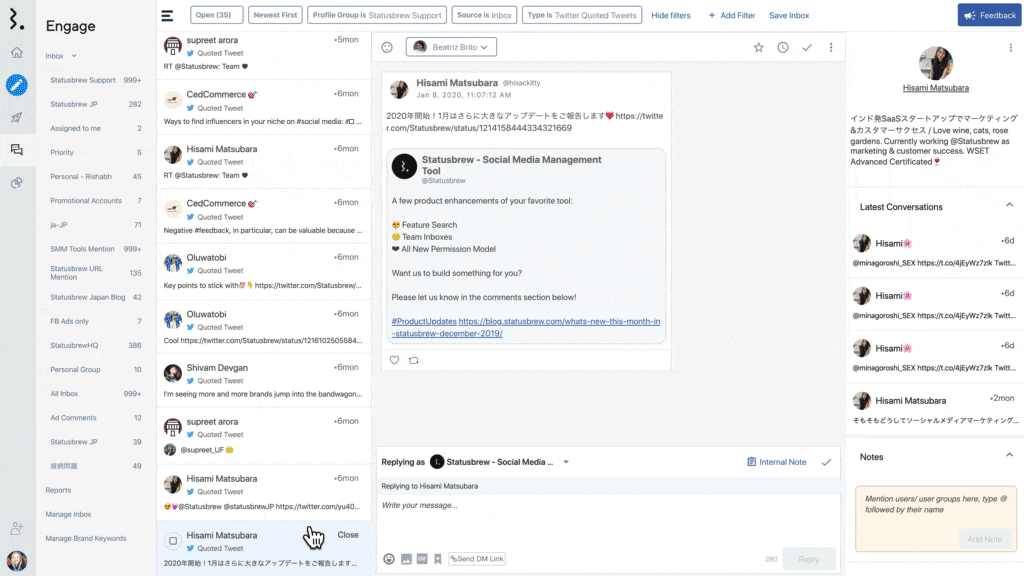Insert a GIF in reply
This screenshot has height=576, width=1024.
(422, 559)
